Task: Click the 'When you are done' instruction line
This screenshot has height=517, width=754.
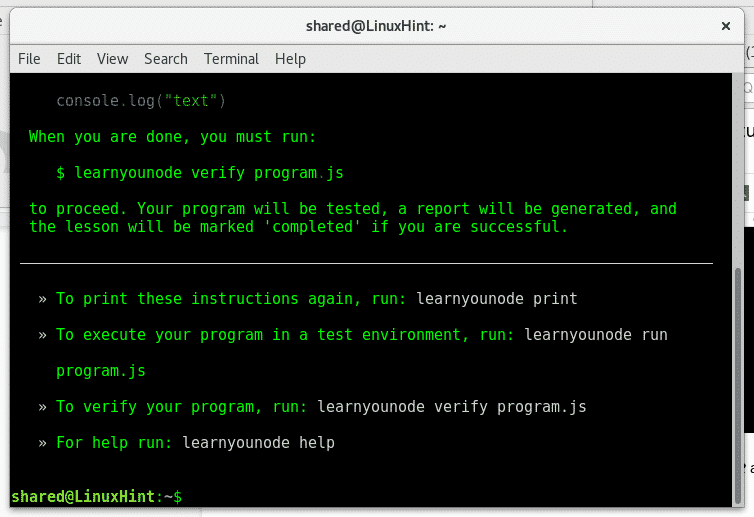Action: (x=172, y=137)
